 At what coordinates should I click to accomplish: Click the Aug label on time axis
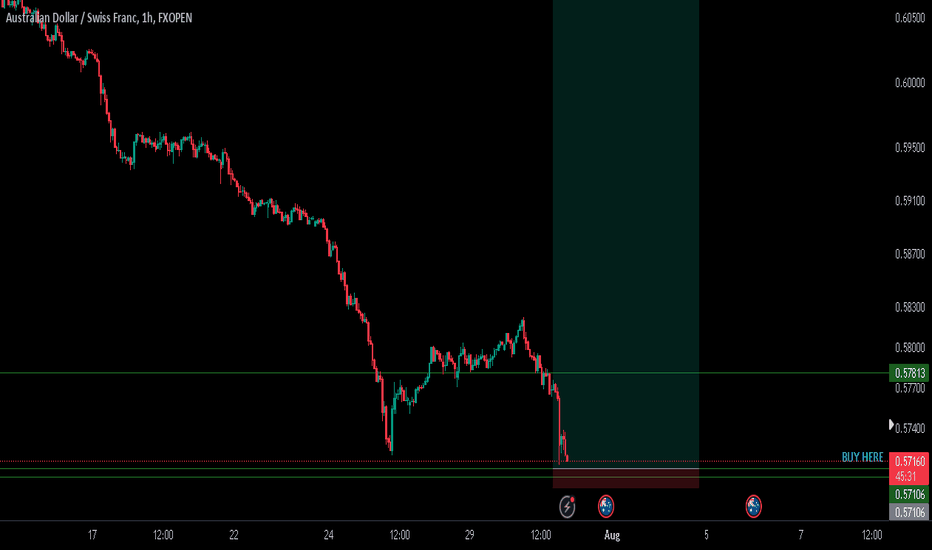[612, 535]
